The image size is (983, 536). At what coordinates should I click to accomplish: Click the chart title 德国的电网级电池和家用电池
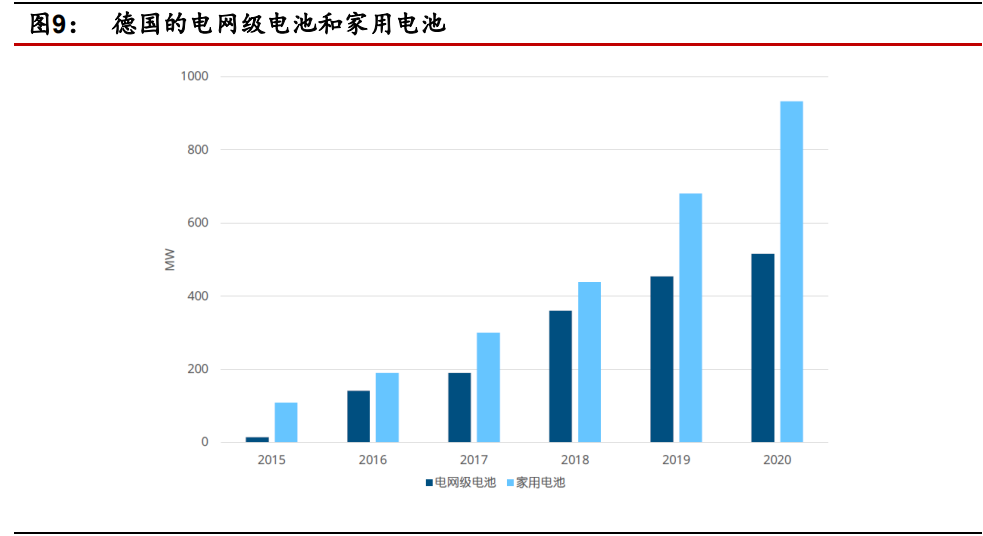click(279, 24)
